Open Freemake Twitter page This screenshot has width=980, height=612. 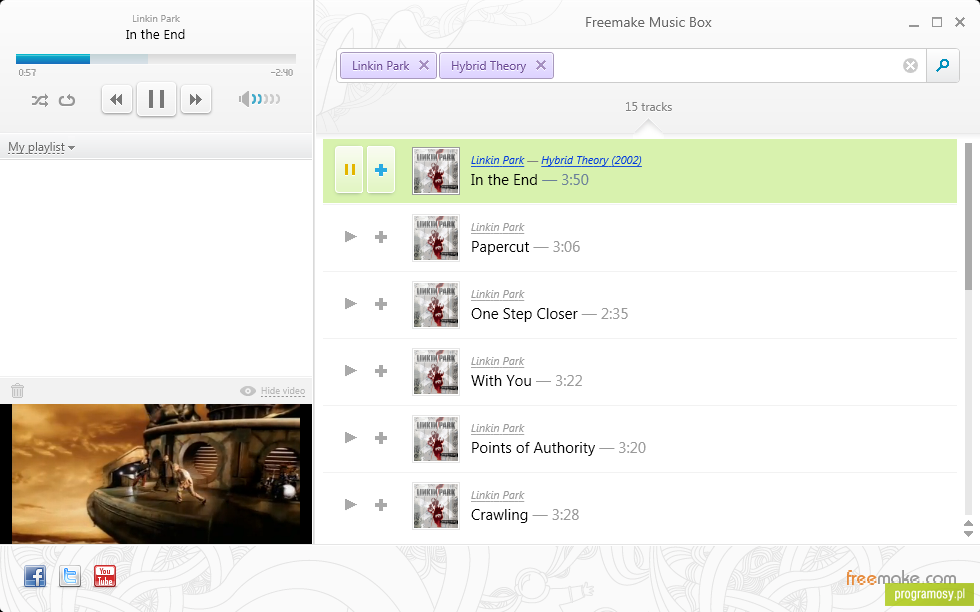(70, 576)
